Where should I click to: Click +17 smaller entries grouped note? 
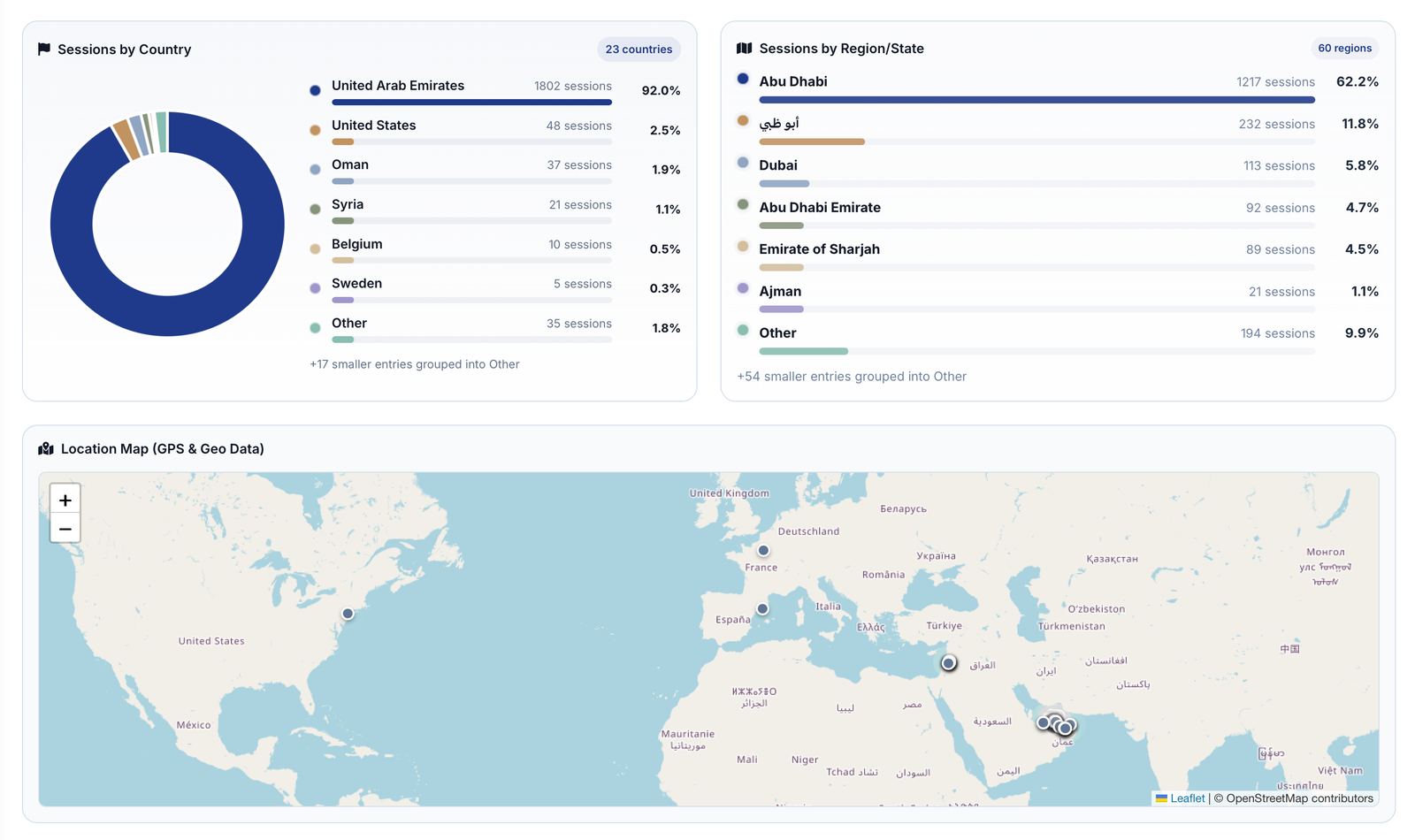point(414,364)
